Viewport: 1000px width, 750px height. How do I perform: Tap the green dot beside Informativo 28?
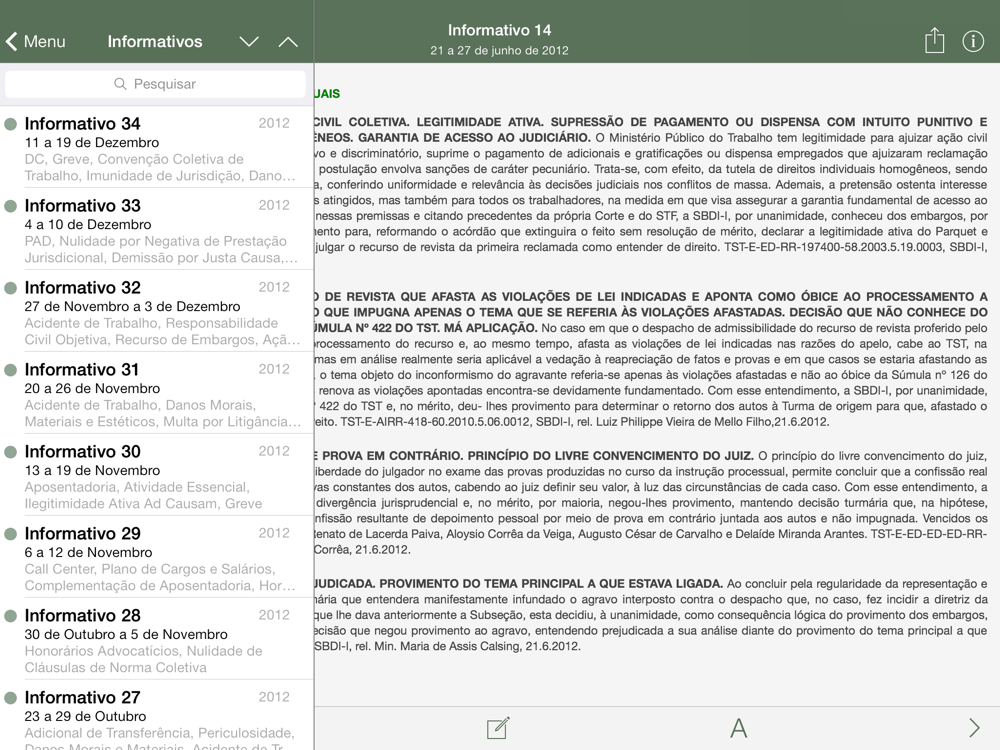[x=10, y=615]
